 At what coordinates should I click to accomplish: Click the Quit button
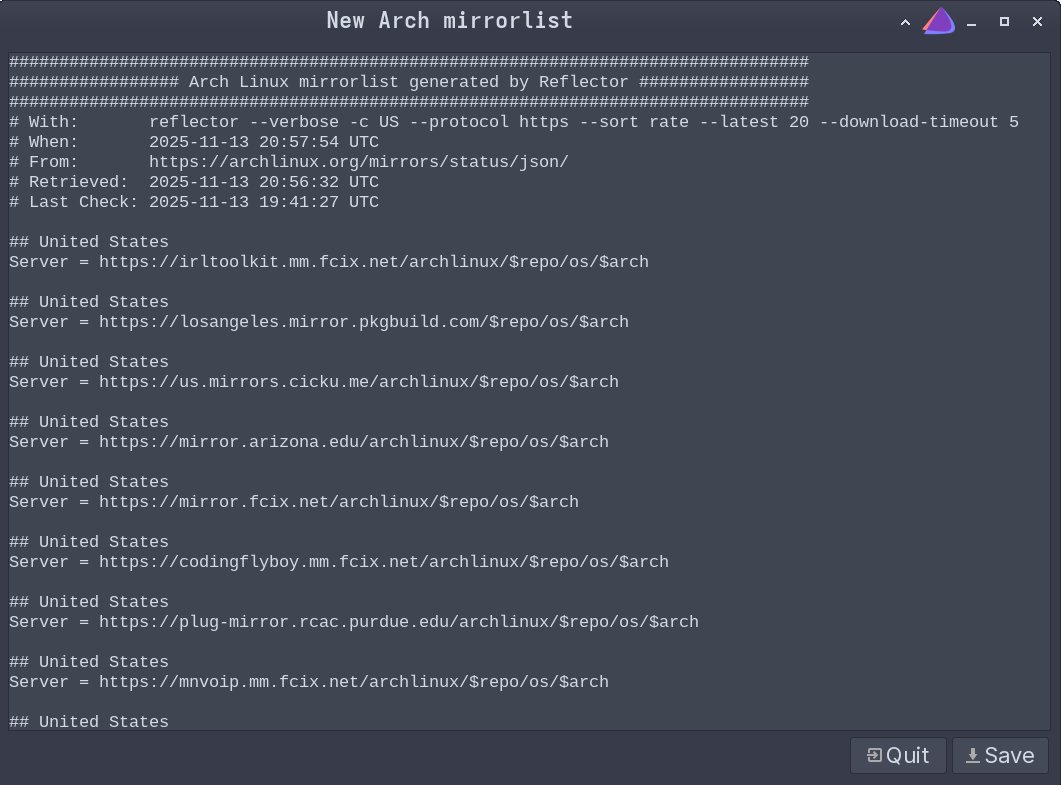[898, 755]
